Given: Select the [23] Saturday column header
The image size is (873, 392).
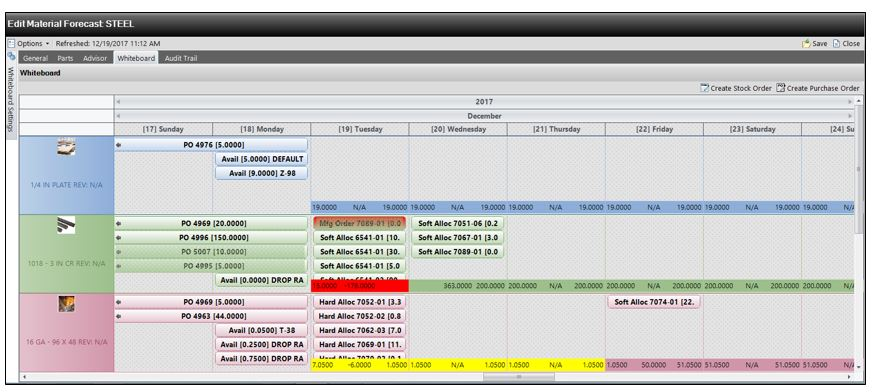Looking at the screenshot, I should pyautogui.click(x=752, y=129).
